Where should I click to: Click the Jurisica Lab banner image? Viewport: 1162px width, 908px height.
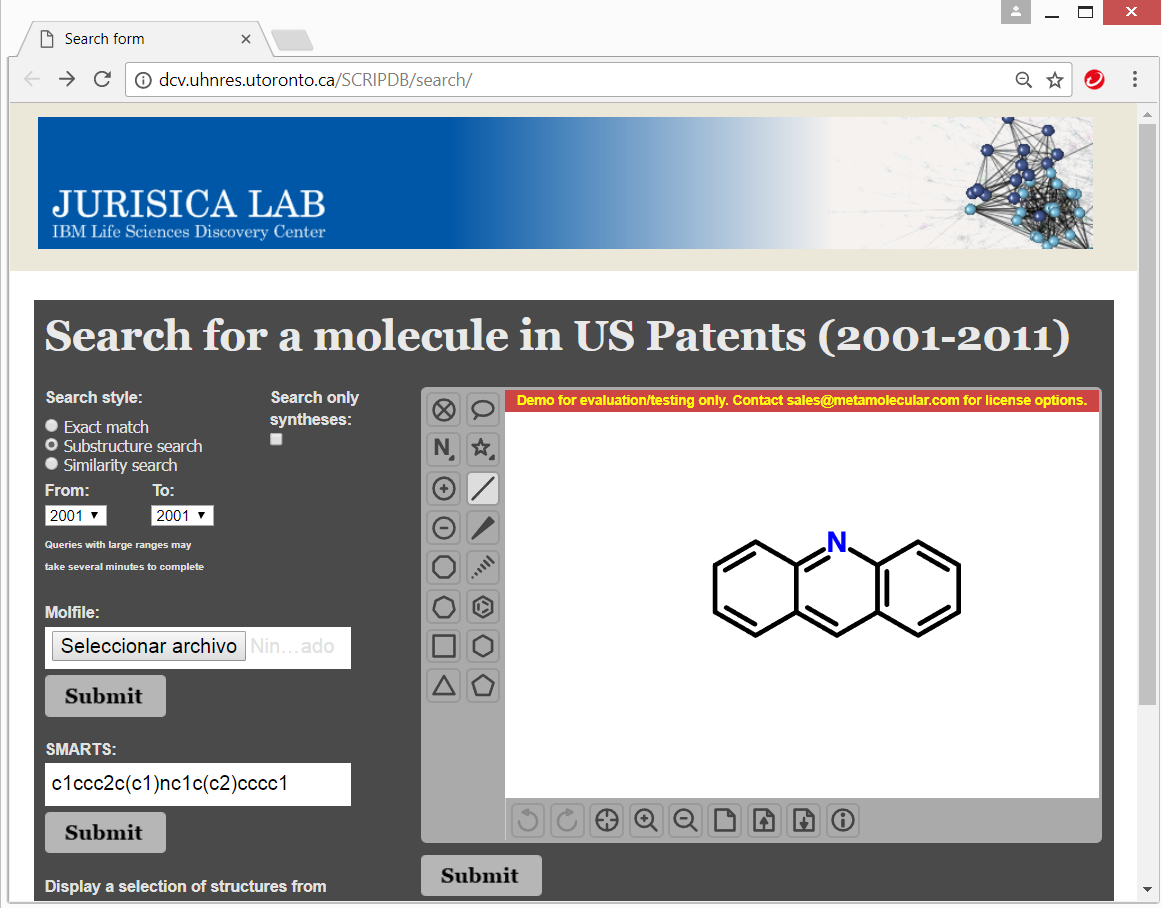tap(565, 183)
